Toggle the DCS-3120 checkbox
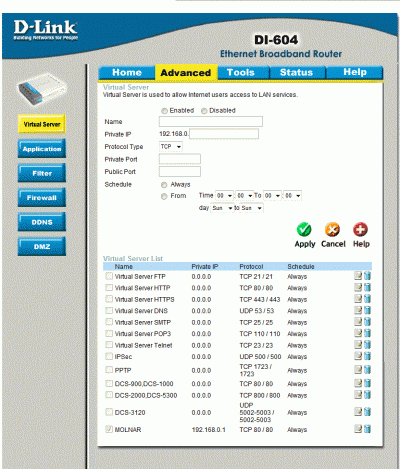Image resolution: width=400 pixels, height=469 pixels. click(x=109, y=412)
